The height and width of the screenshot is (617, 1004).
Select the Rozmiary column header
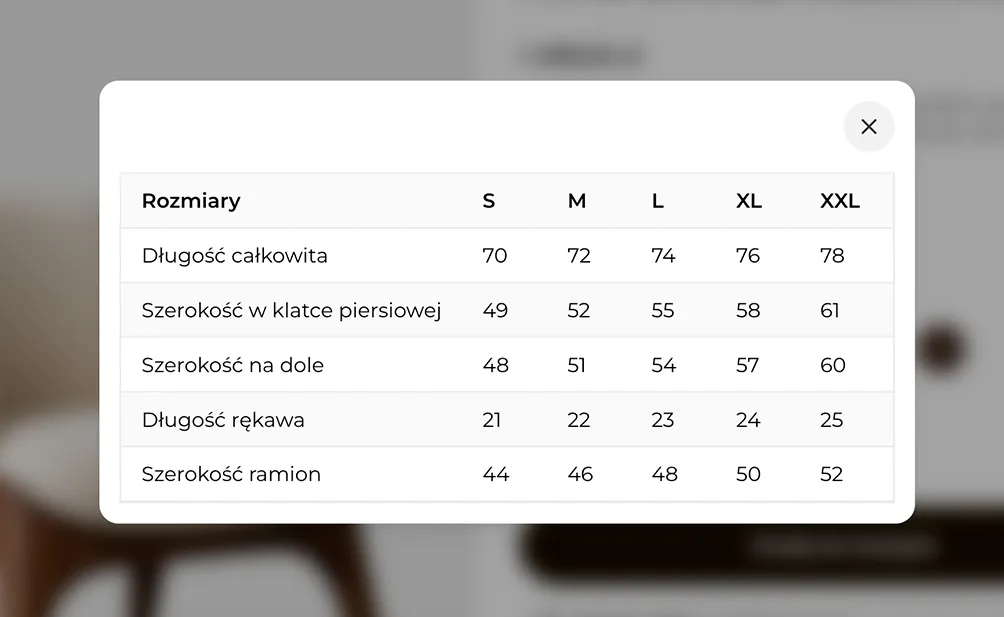(x=191, y=201)
